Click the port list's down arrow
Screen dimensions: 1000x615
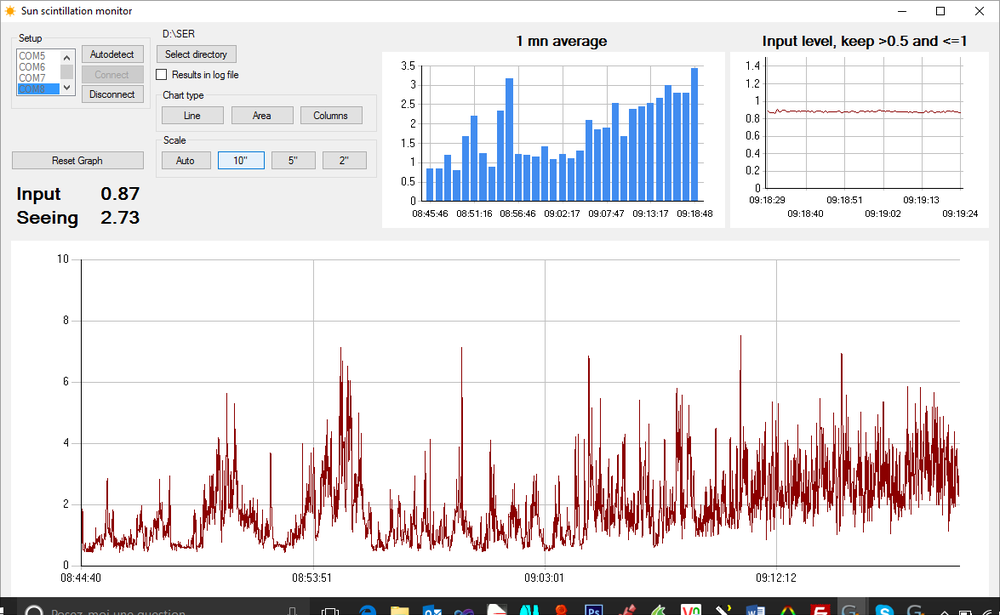coord(67,87)
